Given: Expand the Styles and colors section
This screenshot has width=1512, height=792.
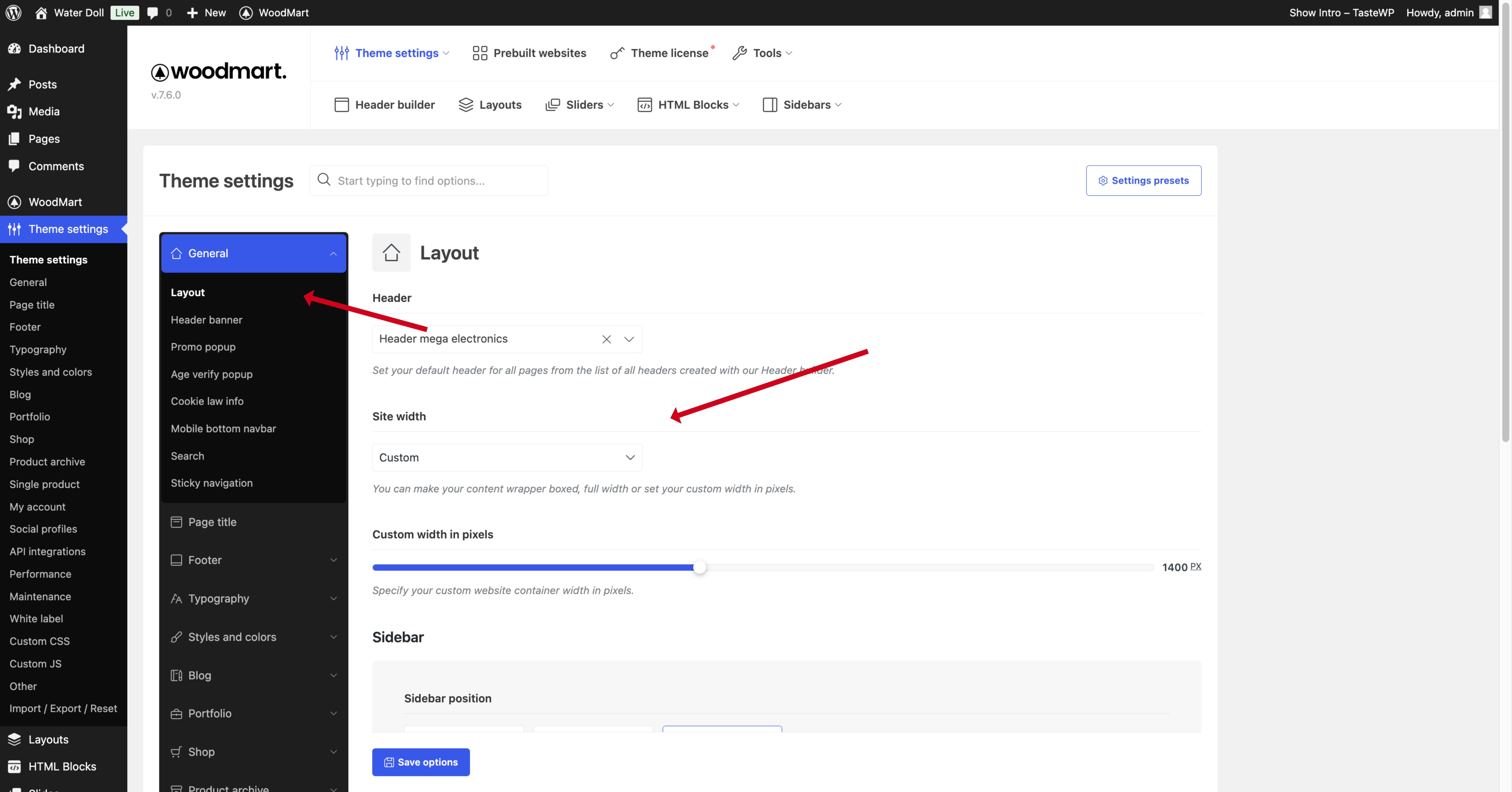Looking at the screenshot, I should tap(254, 637).
